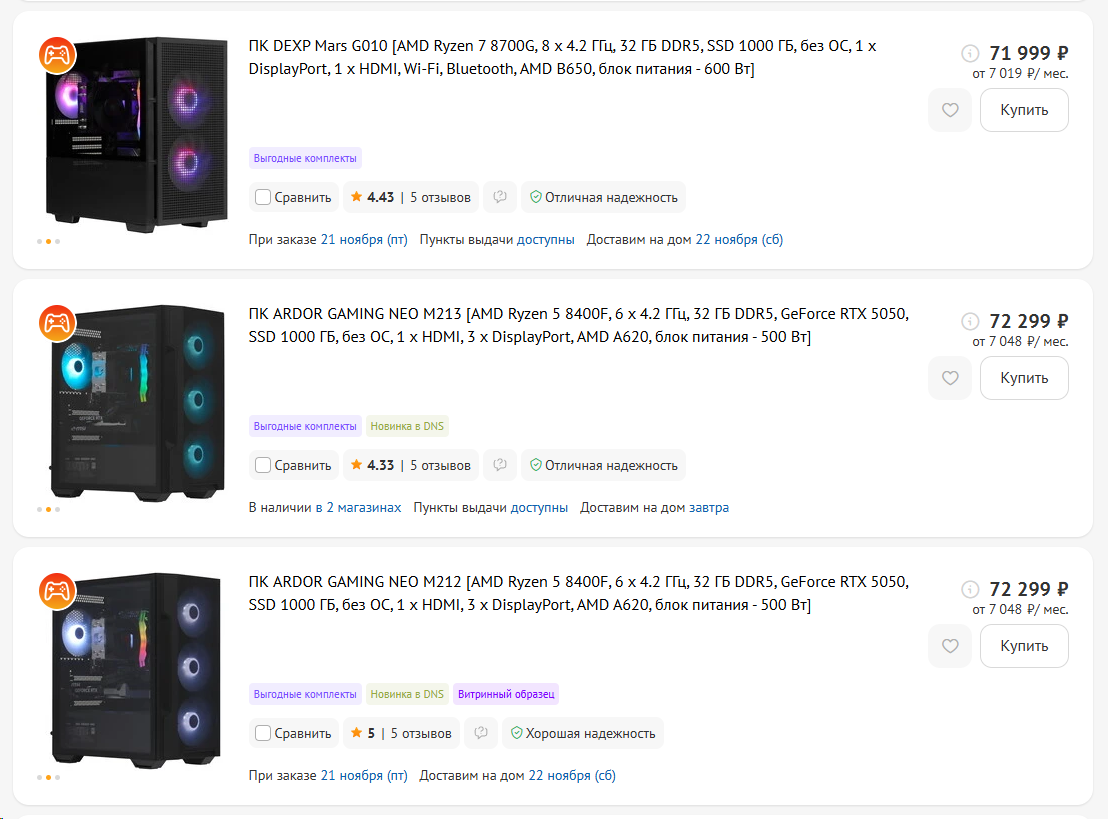Open the '2 магазинах' availability link
Screen dimensions: 1108x819
coord(364,507)
